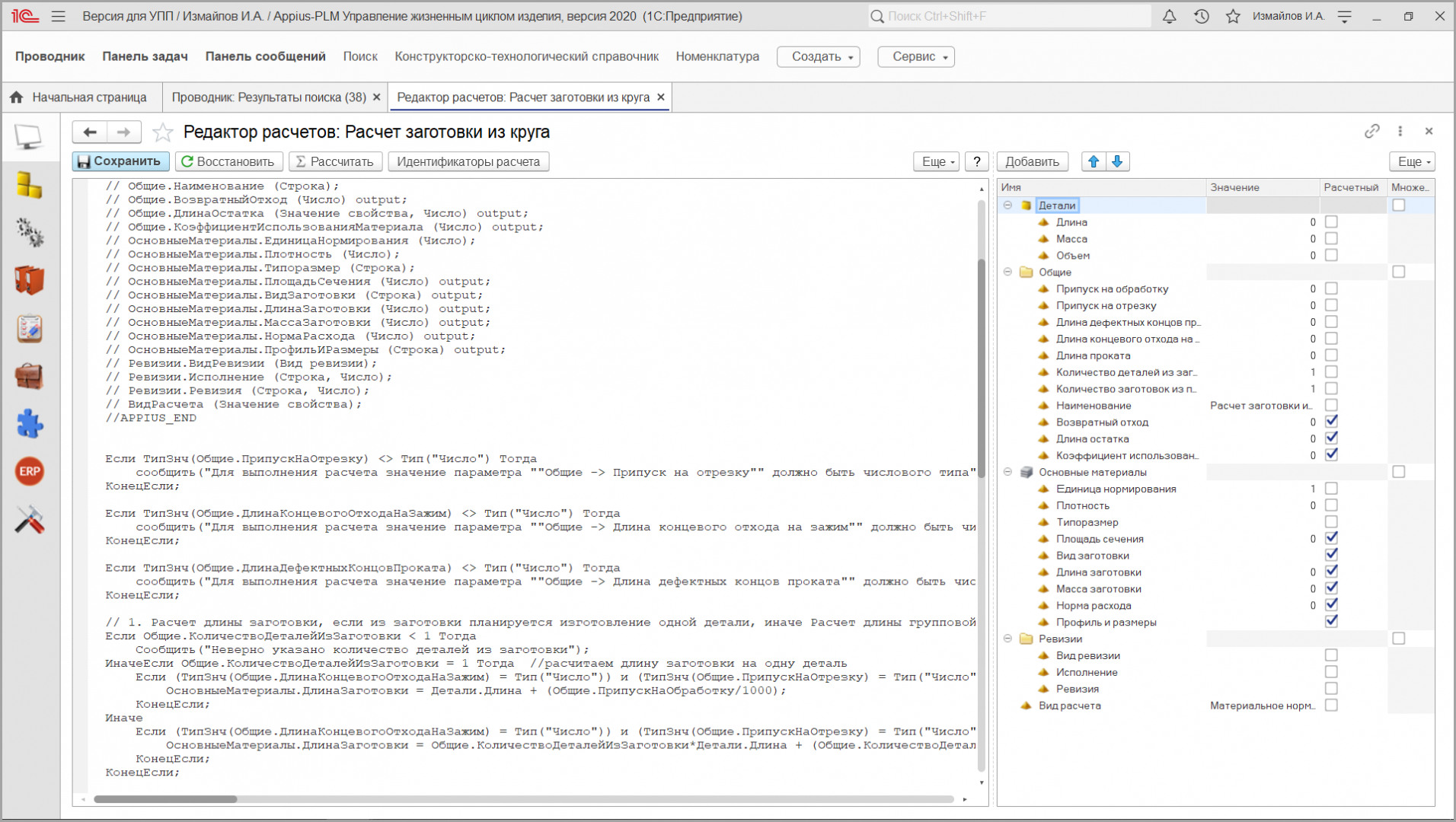Open the blue puzzle piece sidebar icon

pyautogui.click(x=30, y=424)
